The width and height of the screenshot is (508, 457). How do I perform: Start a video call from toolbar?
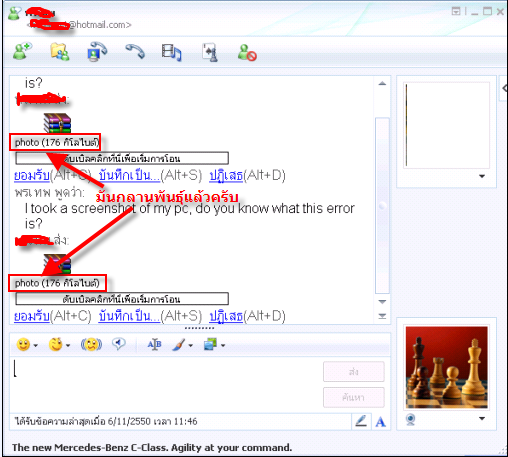[x=97, y=52]
